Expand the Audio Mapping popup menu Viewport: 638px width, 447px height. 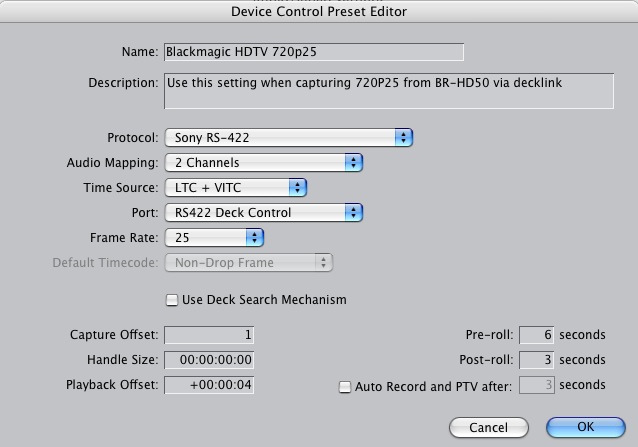(263, 162)
